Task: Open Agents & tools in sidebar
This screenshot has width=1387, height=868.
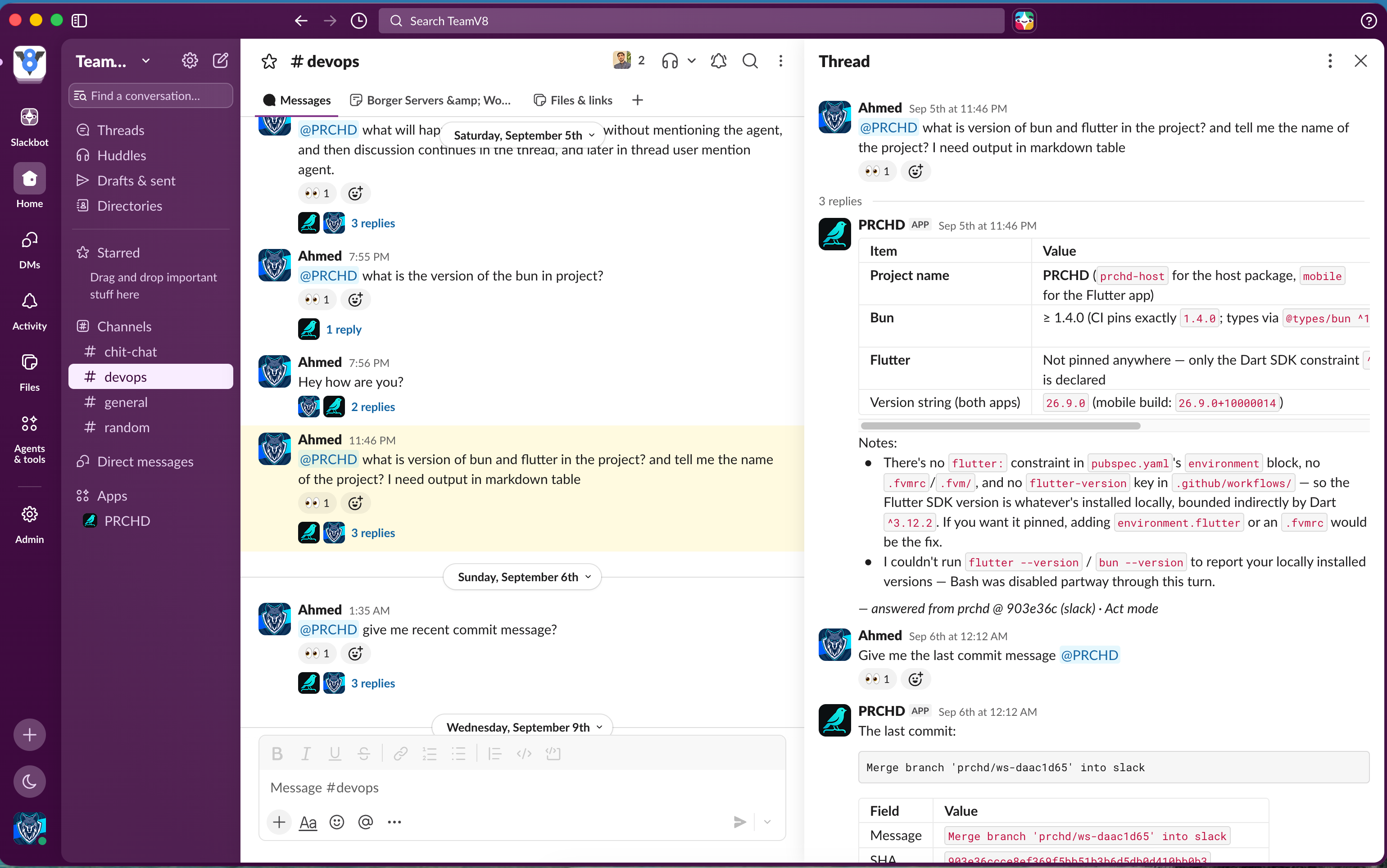Action: (x=29, y=439)
